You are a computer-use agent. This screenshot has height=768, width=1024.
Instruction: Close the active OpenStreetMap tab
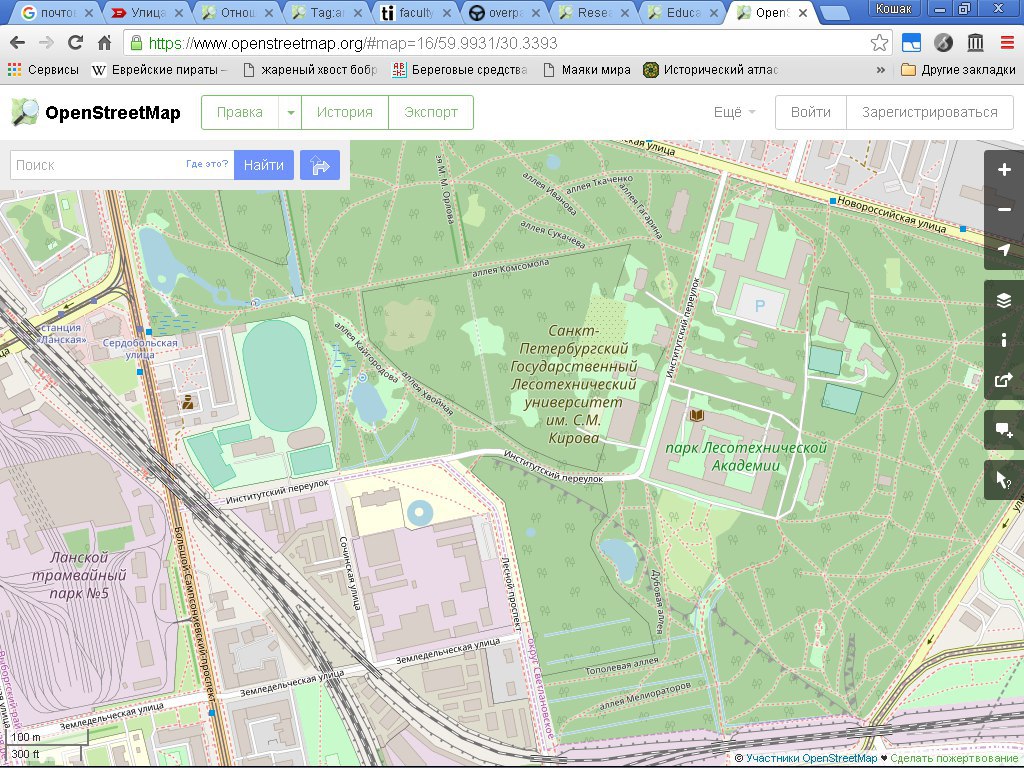coord(803,13)
